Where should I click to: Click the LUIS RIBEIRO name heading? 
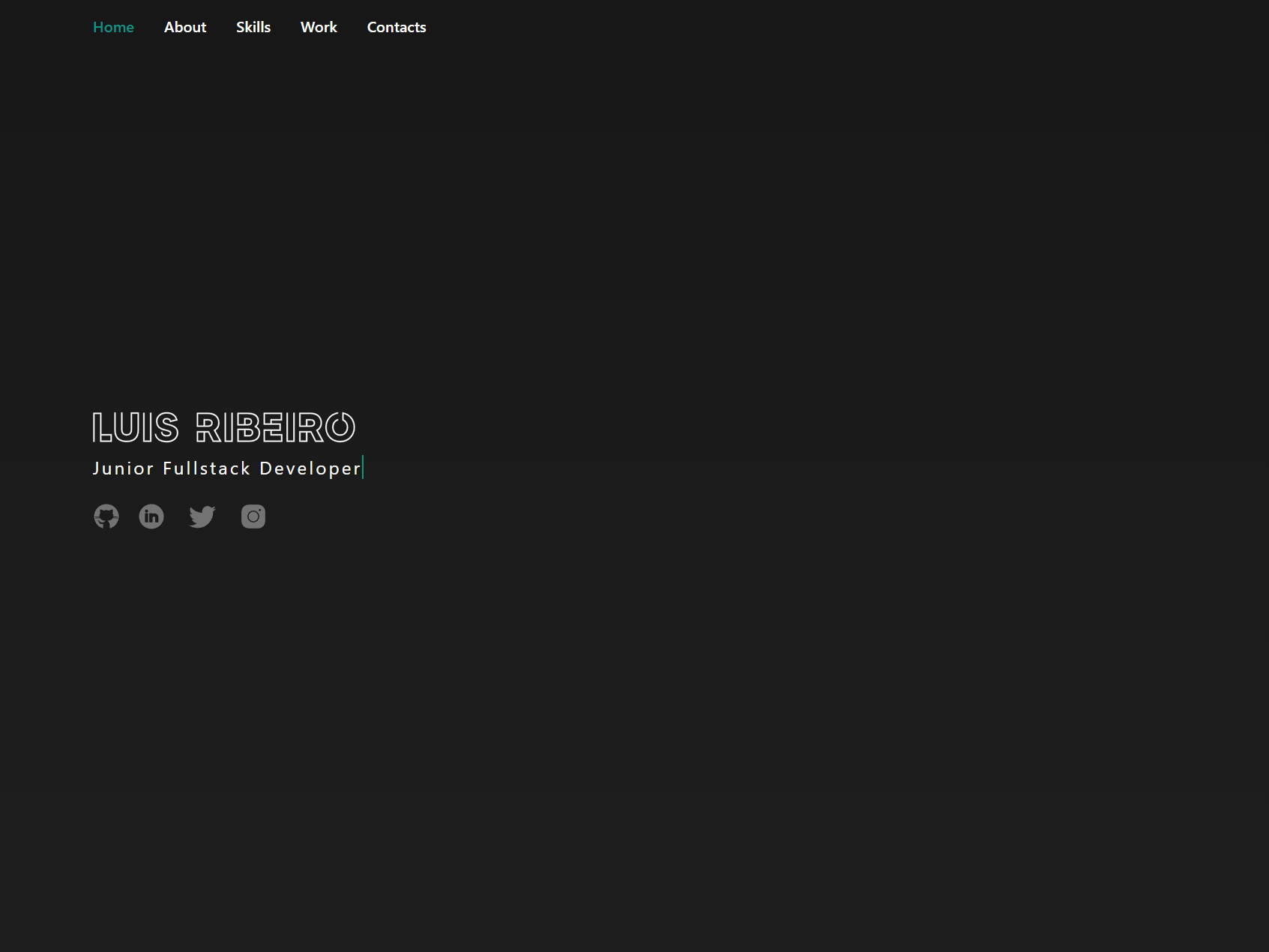pos(223,427)
